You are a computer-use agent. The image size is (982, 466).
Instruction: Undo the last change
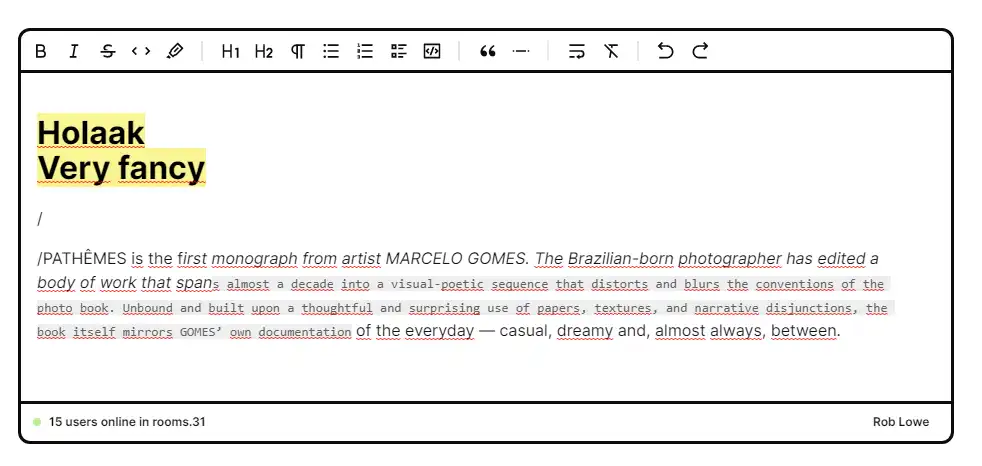(x=666, y=51)
